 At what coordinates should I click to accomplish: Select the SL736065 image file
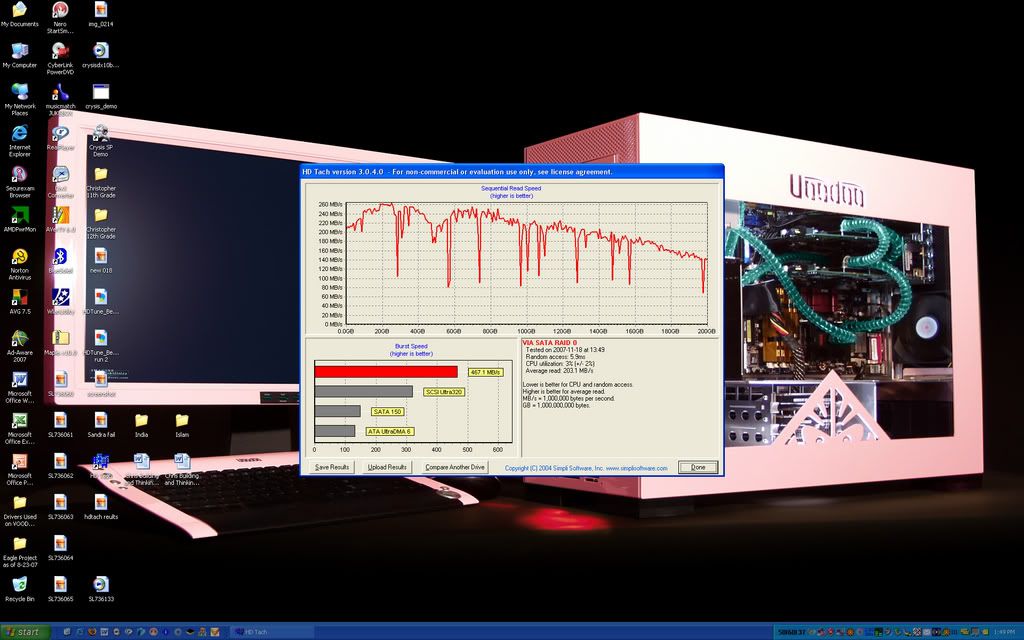click(60, 589)
